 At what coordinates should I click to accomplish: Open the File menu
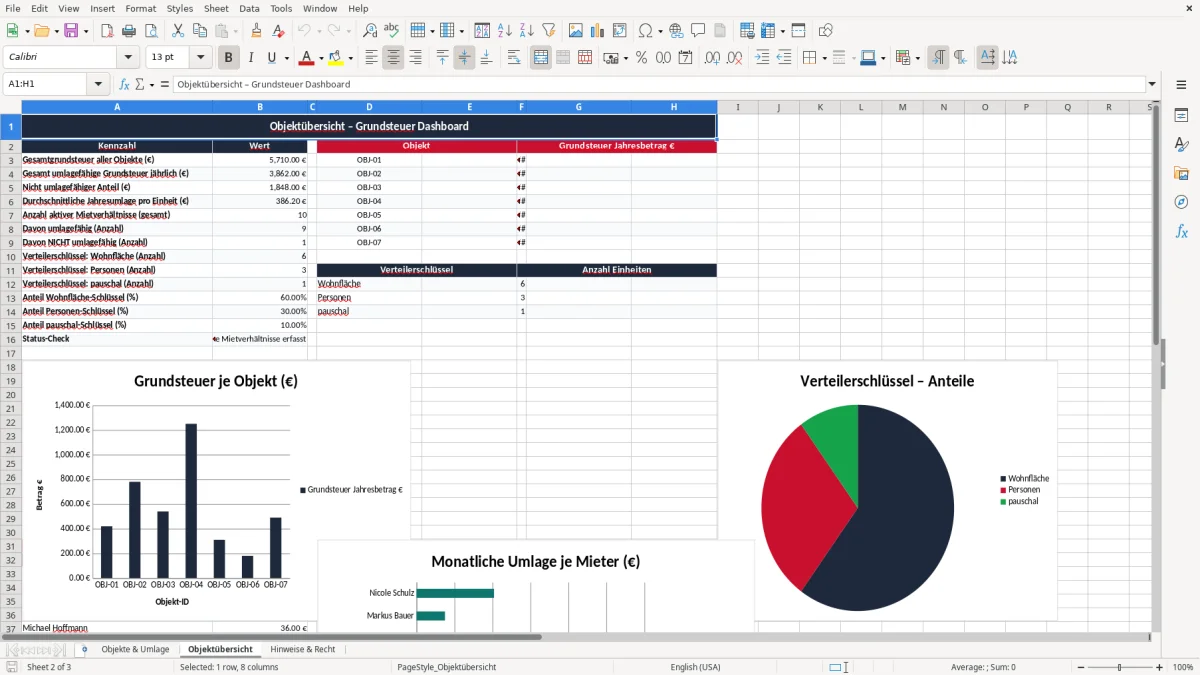[12, 8]
